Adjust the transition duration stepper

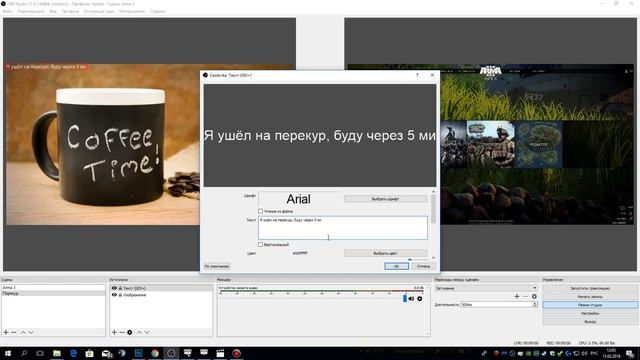(x=535, y=304)
